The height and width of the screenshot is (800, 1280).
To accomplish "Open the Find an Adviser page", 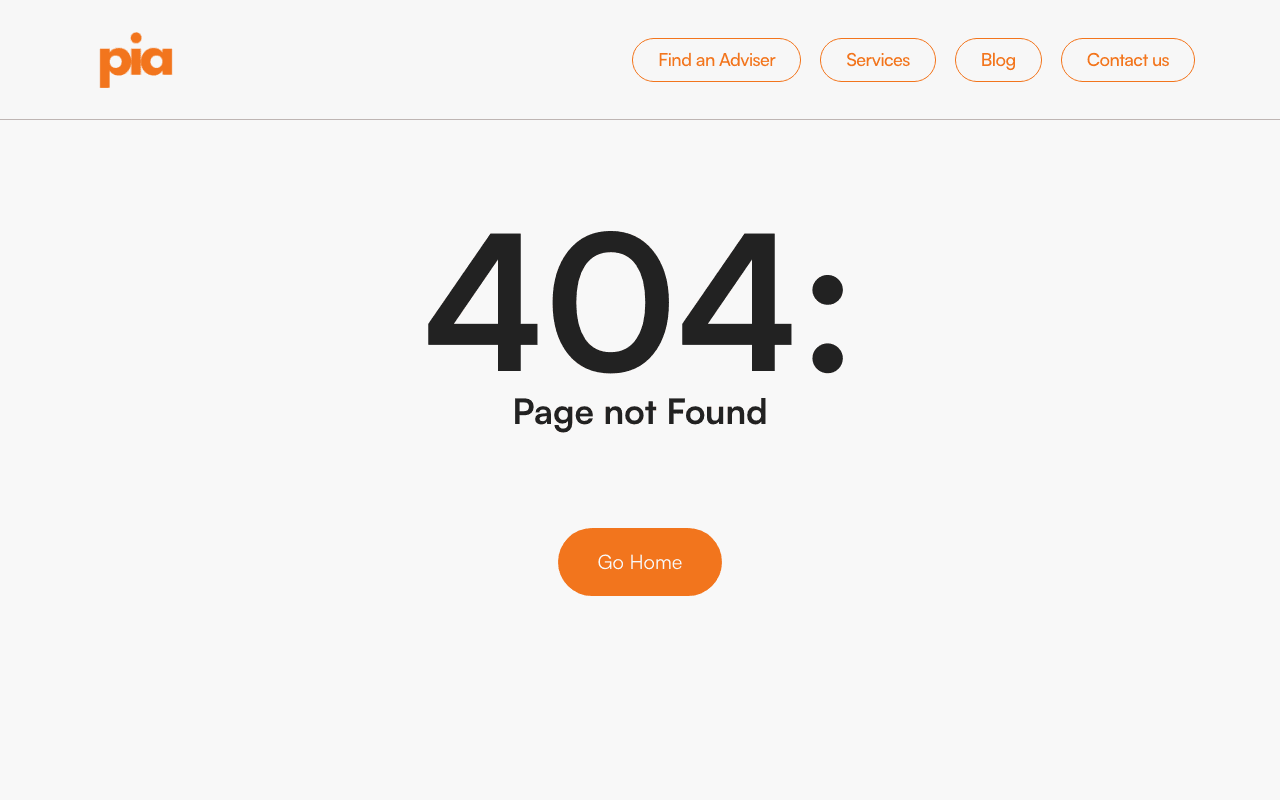I will [716, 60].
